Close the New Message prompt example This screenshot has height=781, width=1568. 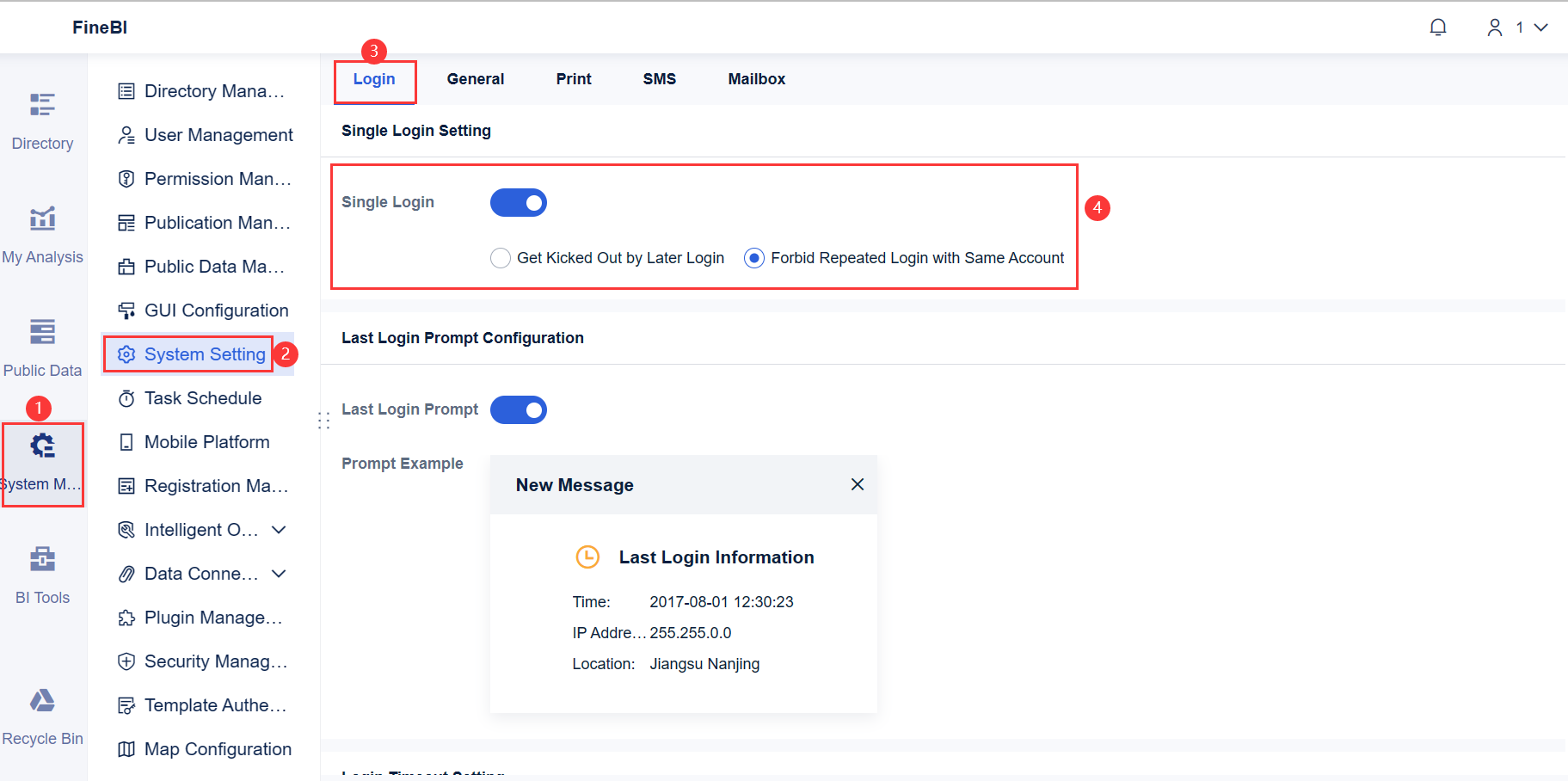(x=857, y=484)
